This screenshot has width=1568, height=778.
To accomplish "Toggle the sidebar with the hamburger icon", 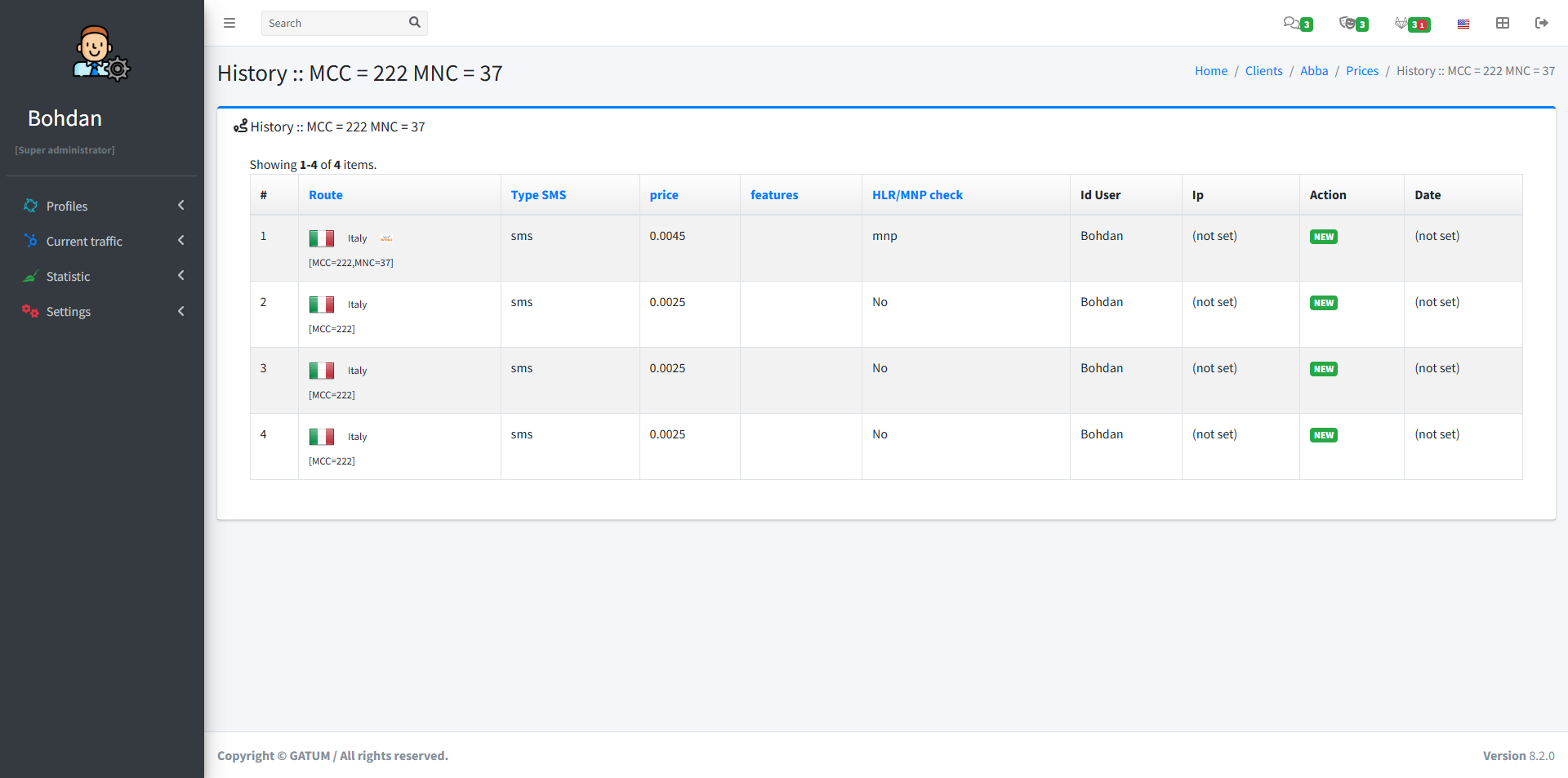I will [229, 23].
